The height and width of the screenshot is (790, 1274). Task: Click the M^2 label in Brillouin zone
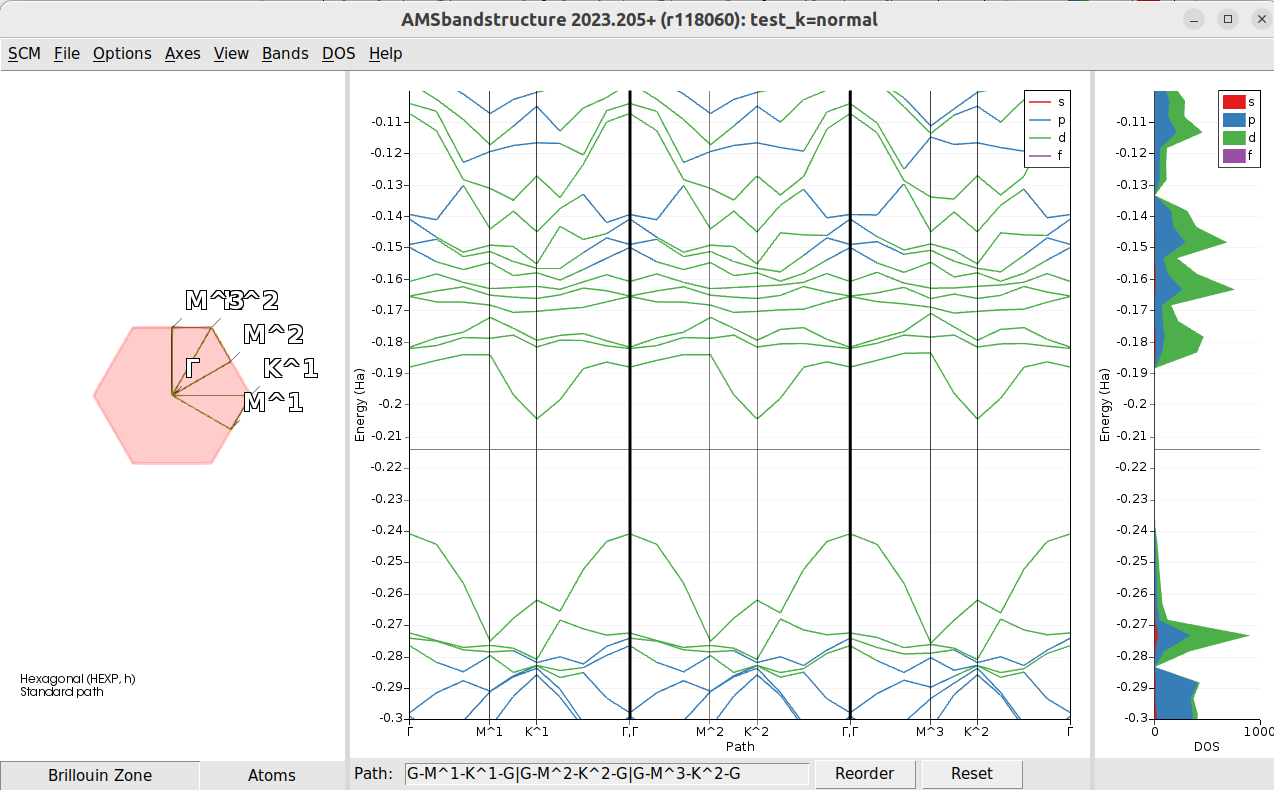pyautogui.click(x=273, y=334)
